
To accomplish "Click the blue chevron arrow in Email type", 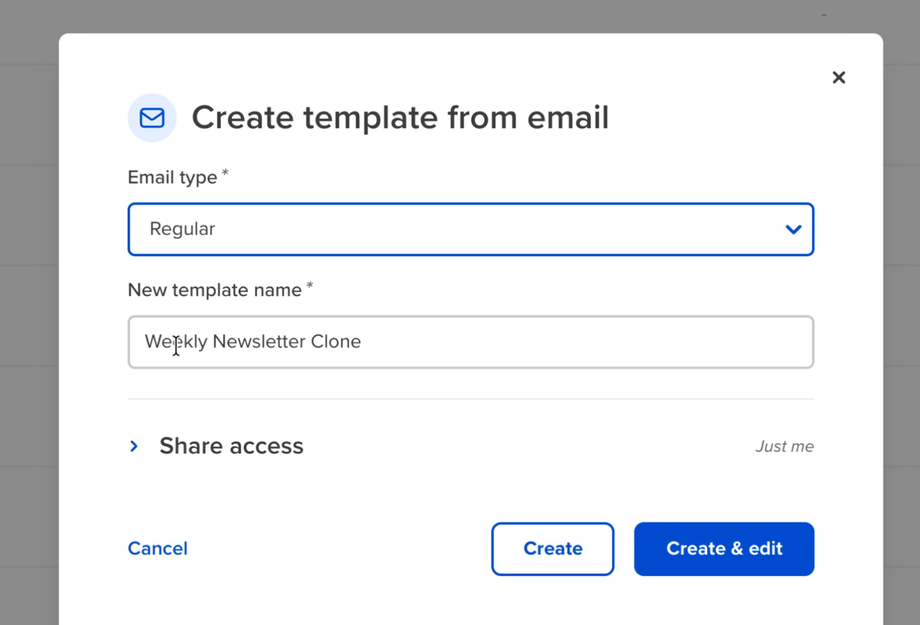I will pyautogui.click(x=793, y=229).
